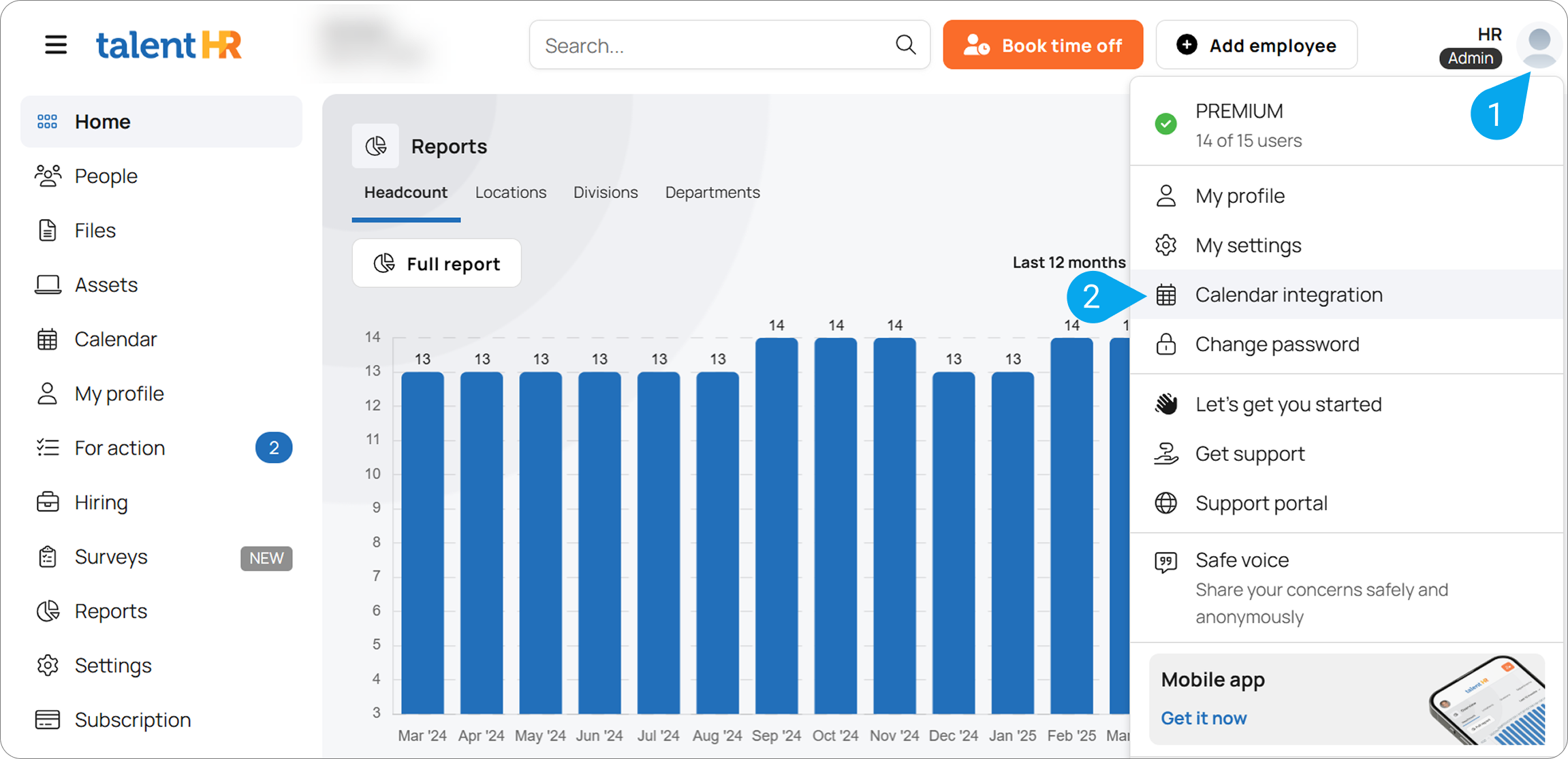Click the For action badge showing 2
This screenshot has height=759, width=1568.
pyautogui.click(x=274, y=447)
